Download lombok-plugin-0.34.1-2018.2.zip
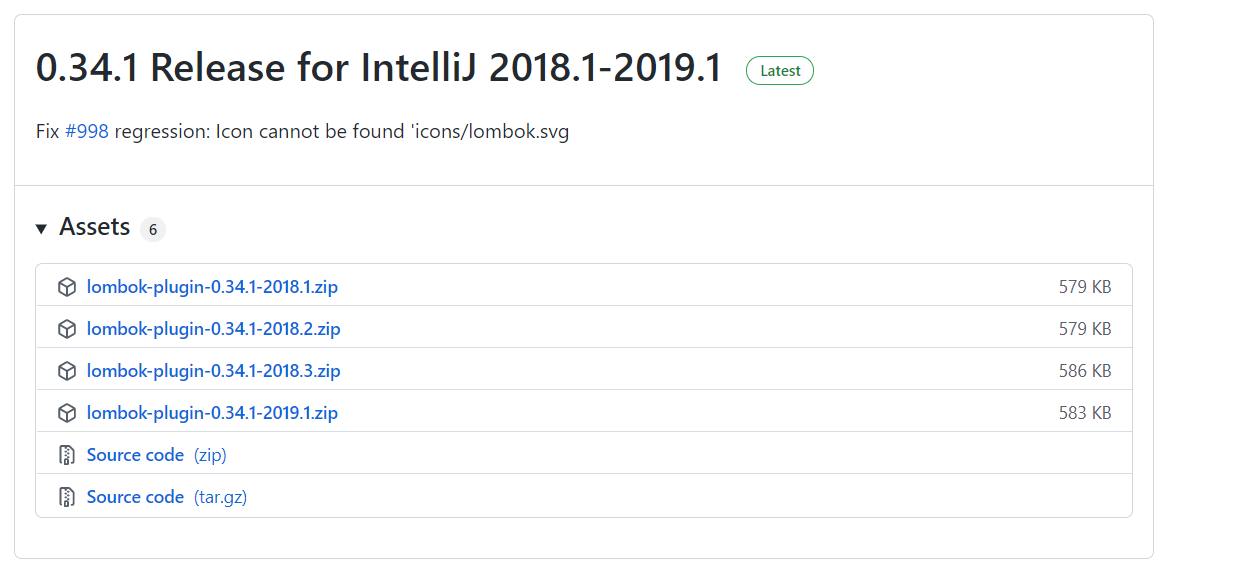 point(213,329)
